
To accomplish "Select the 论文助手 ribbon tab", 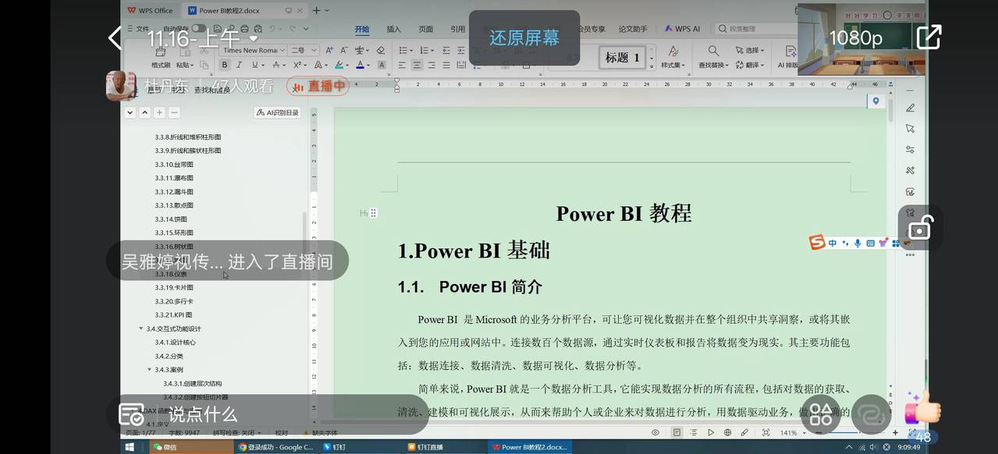I will (633, 29).
